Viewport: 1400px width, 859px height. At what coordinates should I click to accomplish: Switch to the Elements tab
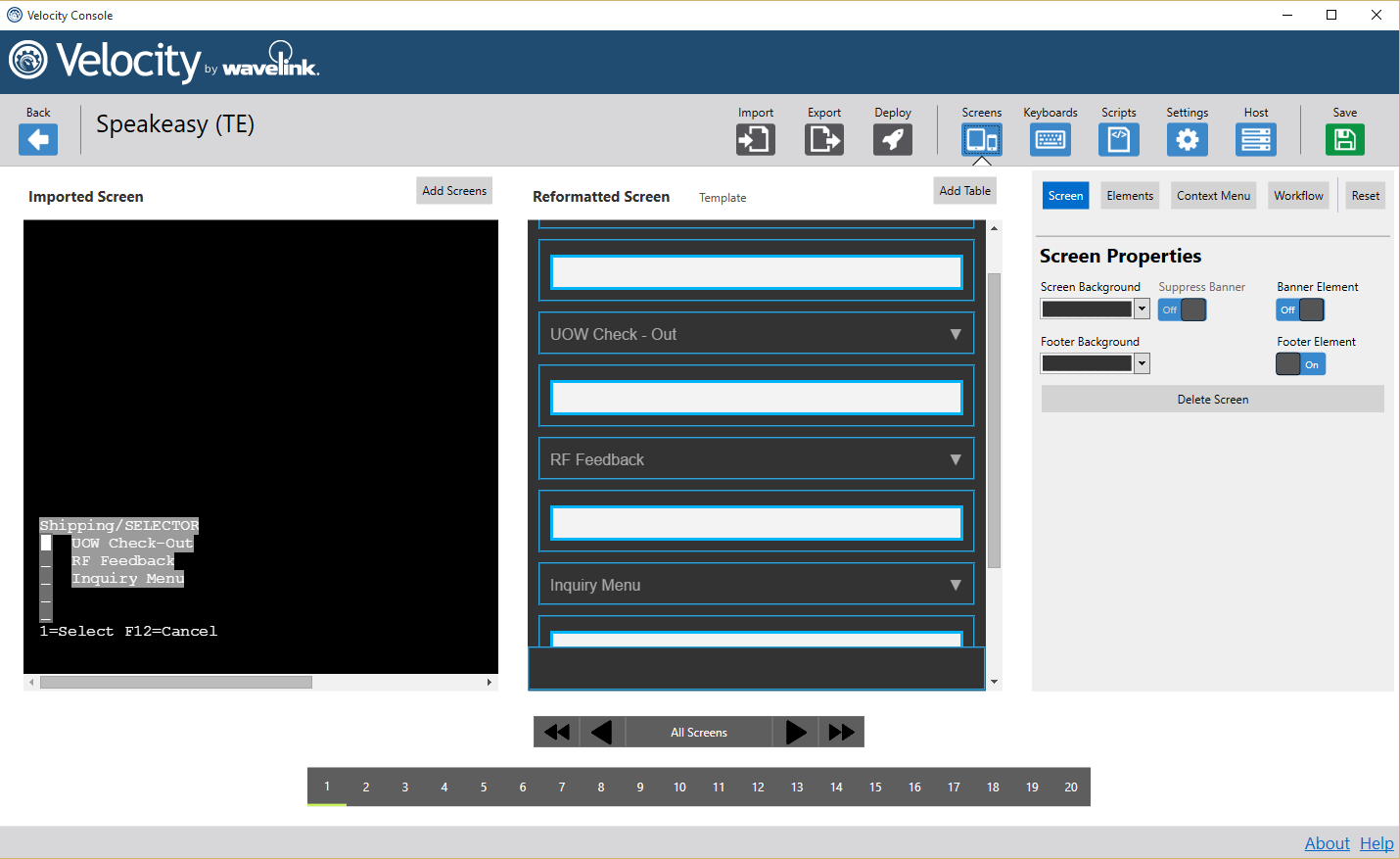[1130, 196]
